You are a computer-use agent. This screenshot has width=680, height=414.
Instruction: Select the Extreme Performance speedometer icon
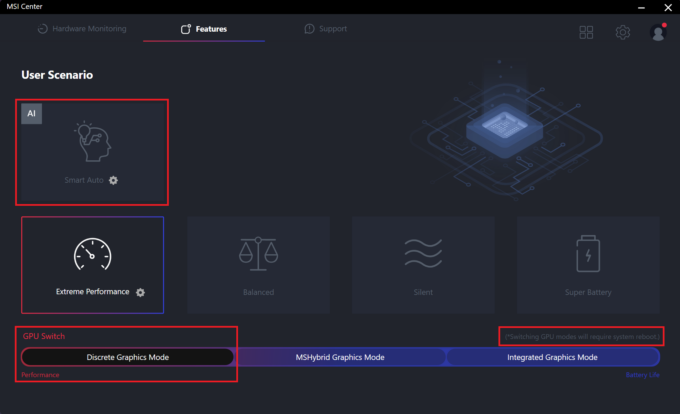click(x=92, y=254)
